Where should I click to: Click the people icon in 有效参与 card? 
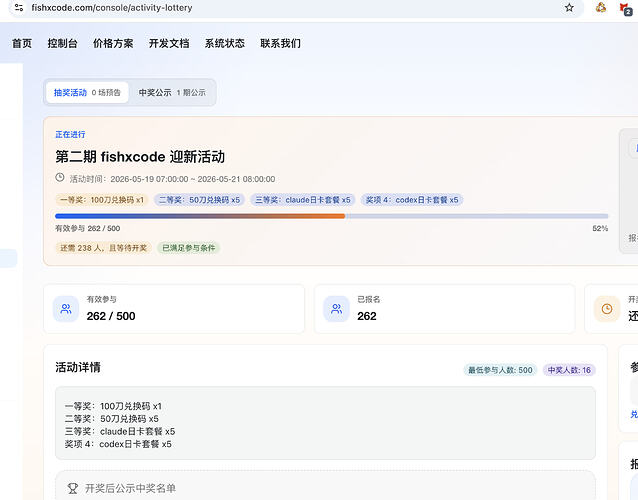pos(66,309)
